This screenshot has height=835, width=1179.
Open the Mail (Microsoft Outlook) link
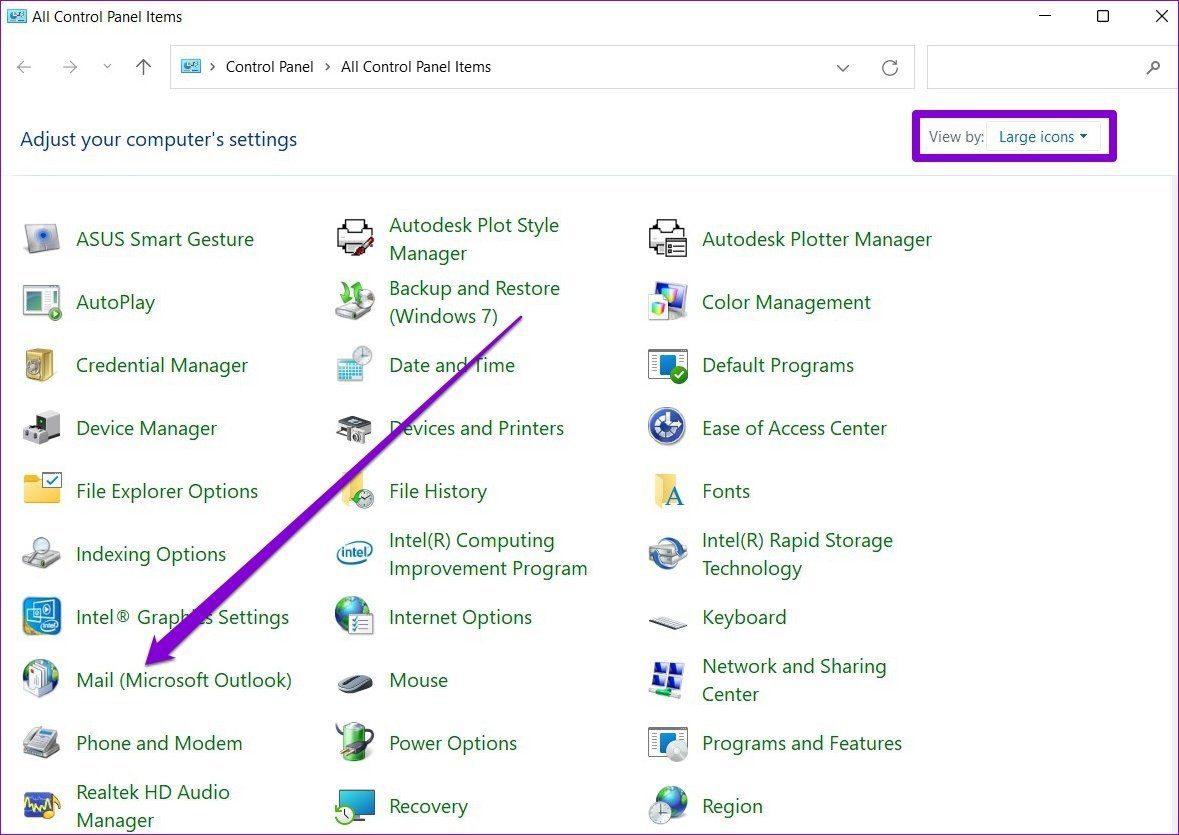(183, 679)
